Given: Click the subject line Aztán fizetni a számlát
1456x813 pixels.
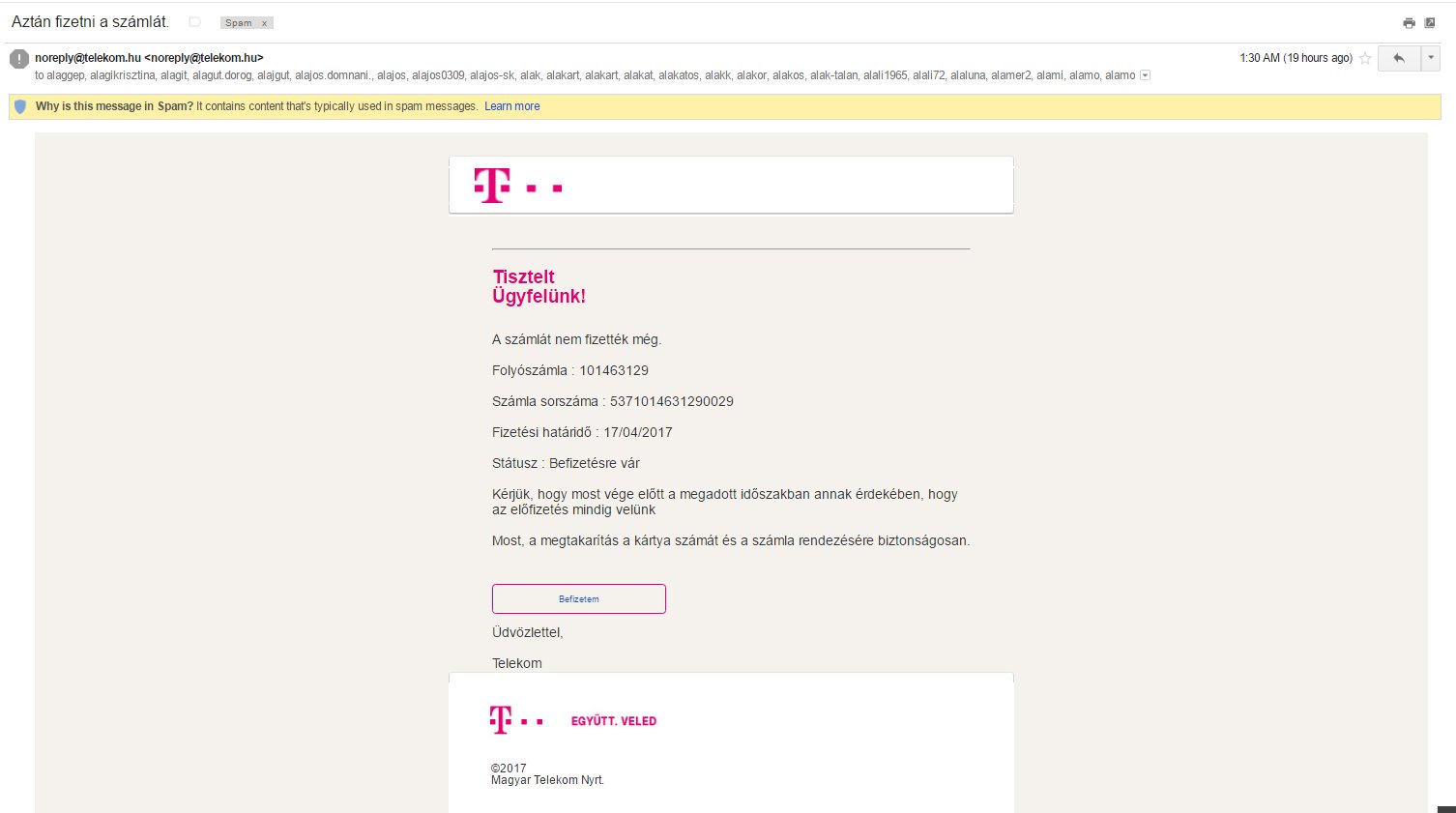Looking at the screenshot, I should pos(90,21).
